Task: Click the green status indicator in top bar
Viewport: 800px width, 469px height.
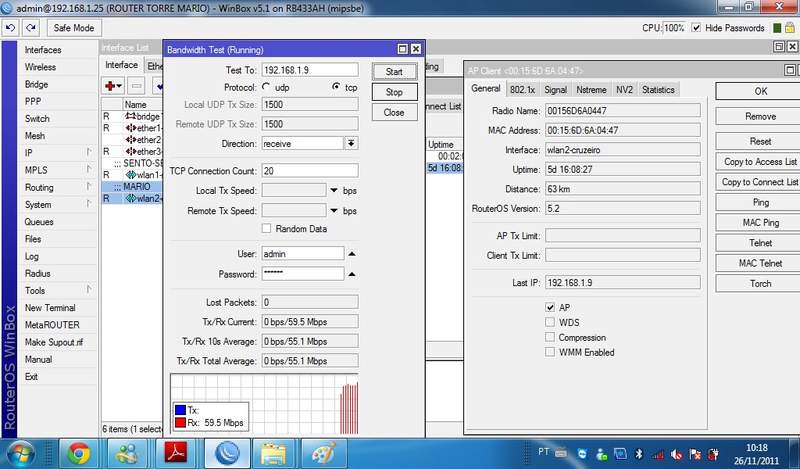Action: click(x=777, y=28)
